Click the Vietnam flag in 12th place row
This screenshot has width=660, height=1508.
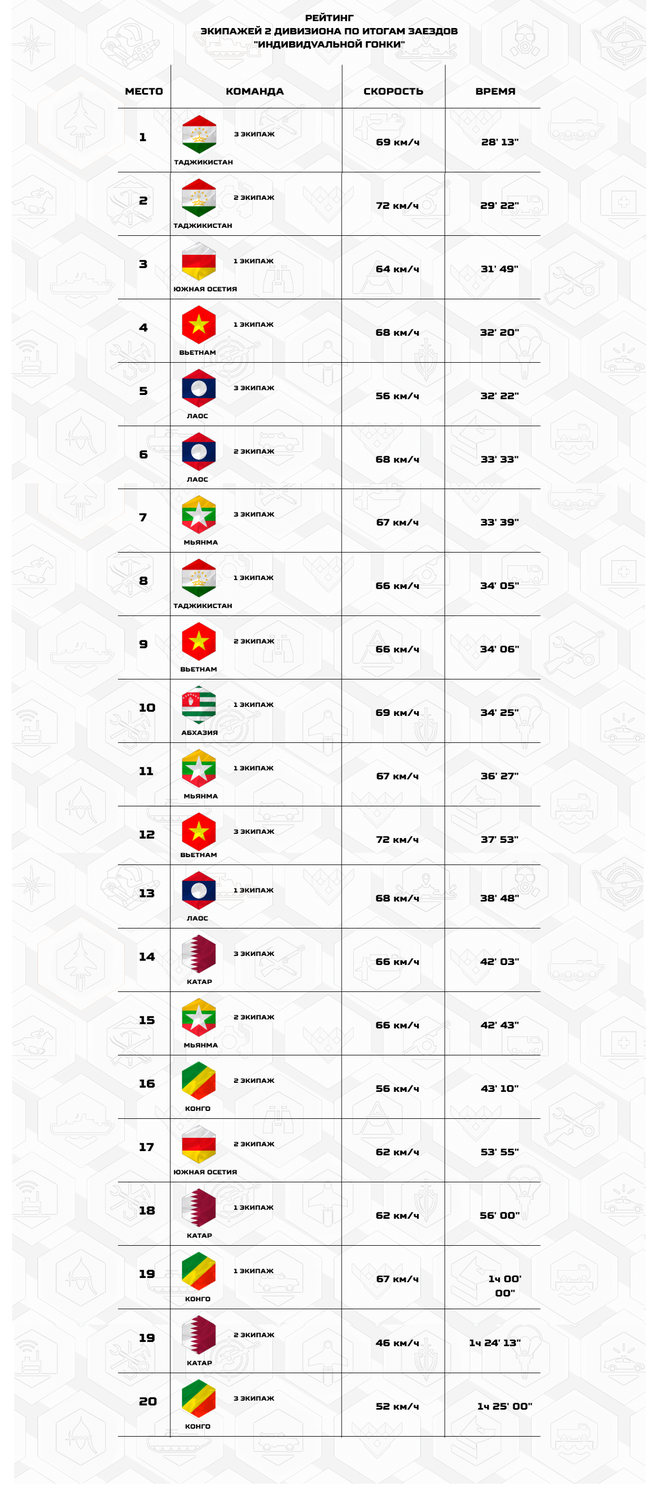tap(199, 832)
